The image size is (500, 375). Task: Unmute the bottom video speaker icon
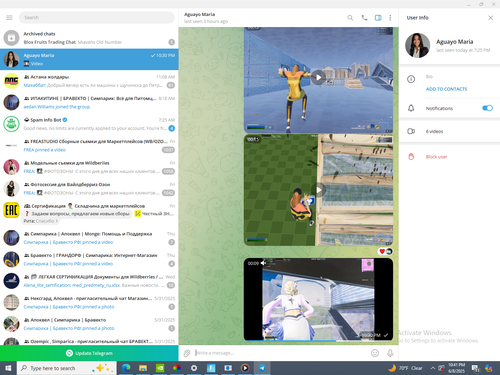tap(264, 263)
